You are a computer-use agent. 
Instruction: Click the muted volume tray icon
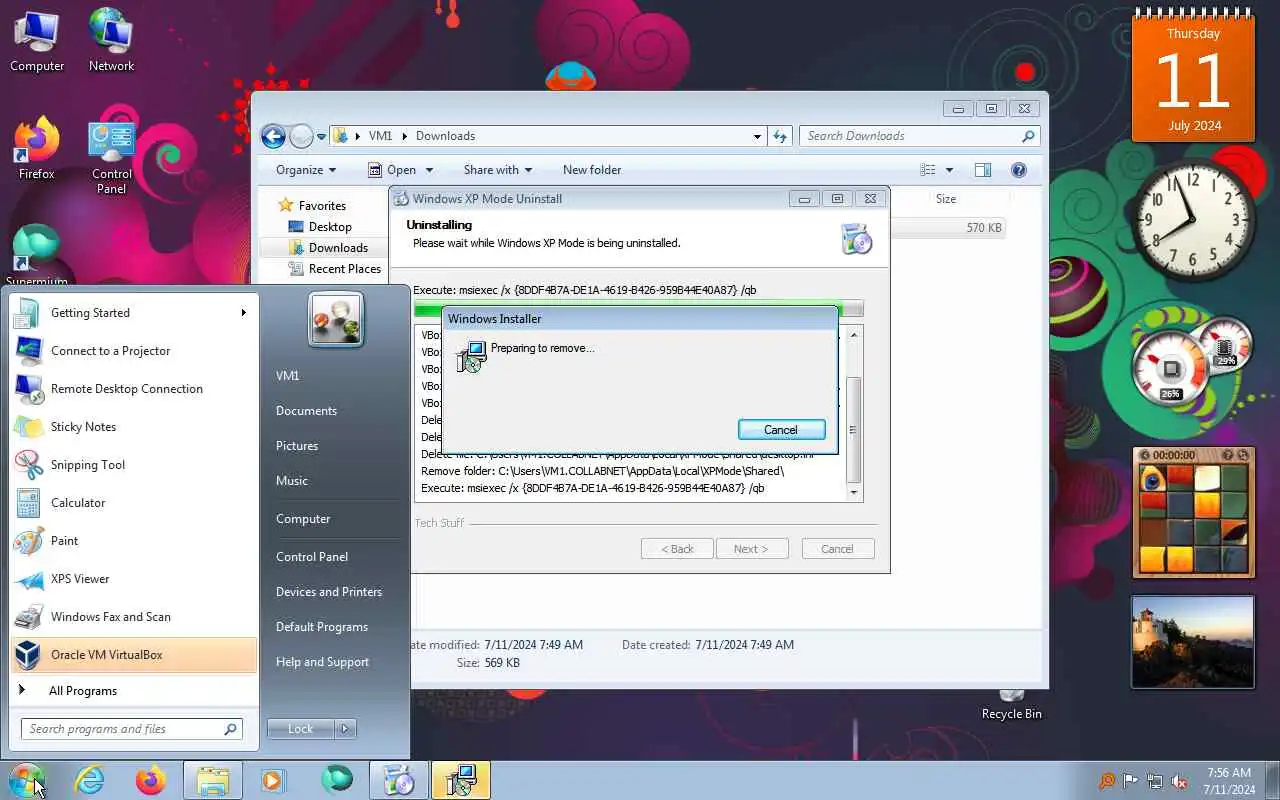coord(1180,781)
